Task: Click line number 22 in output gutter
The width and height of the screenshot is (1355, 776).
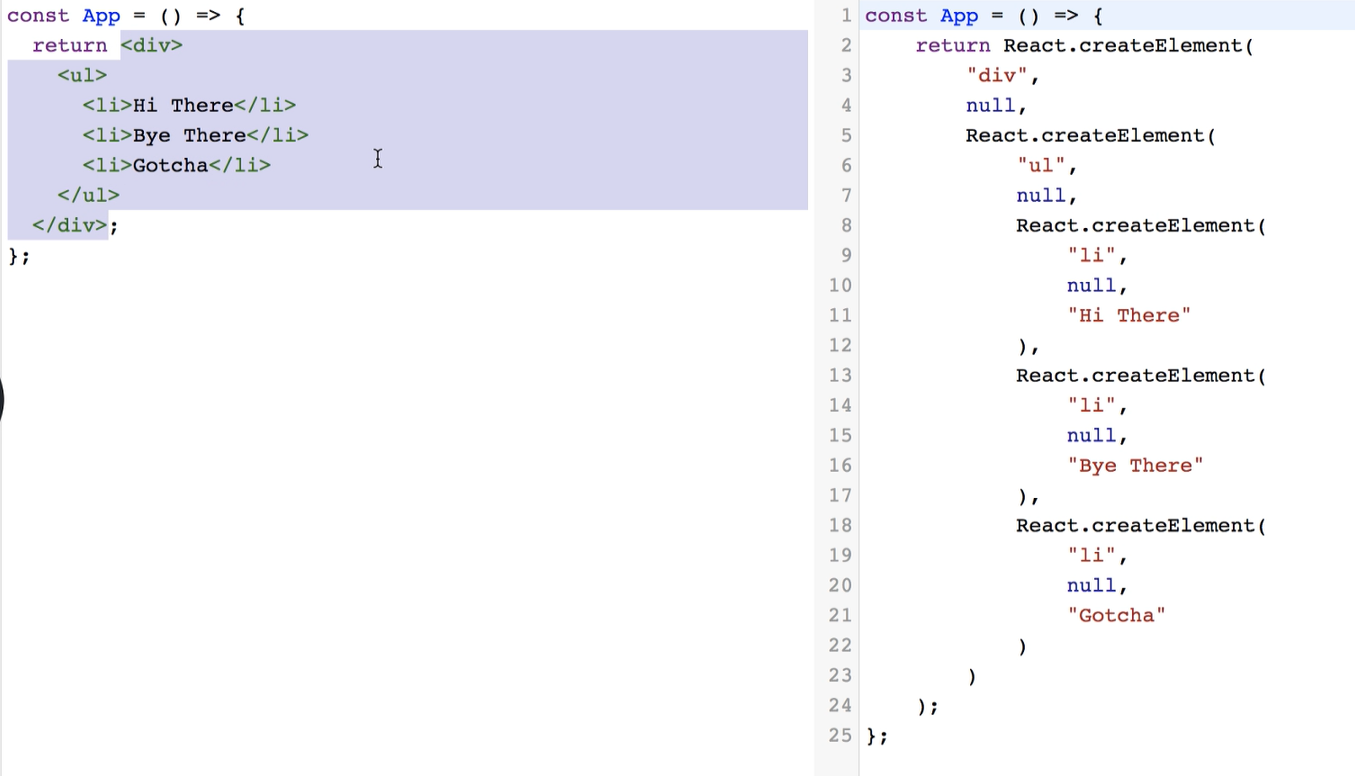Action: [840, 645]
